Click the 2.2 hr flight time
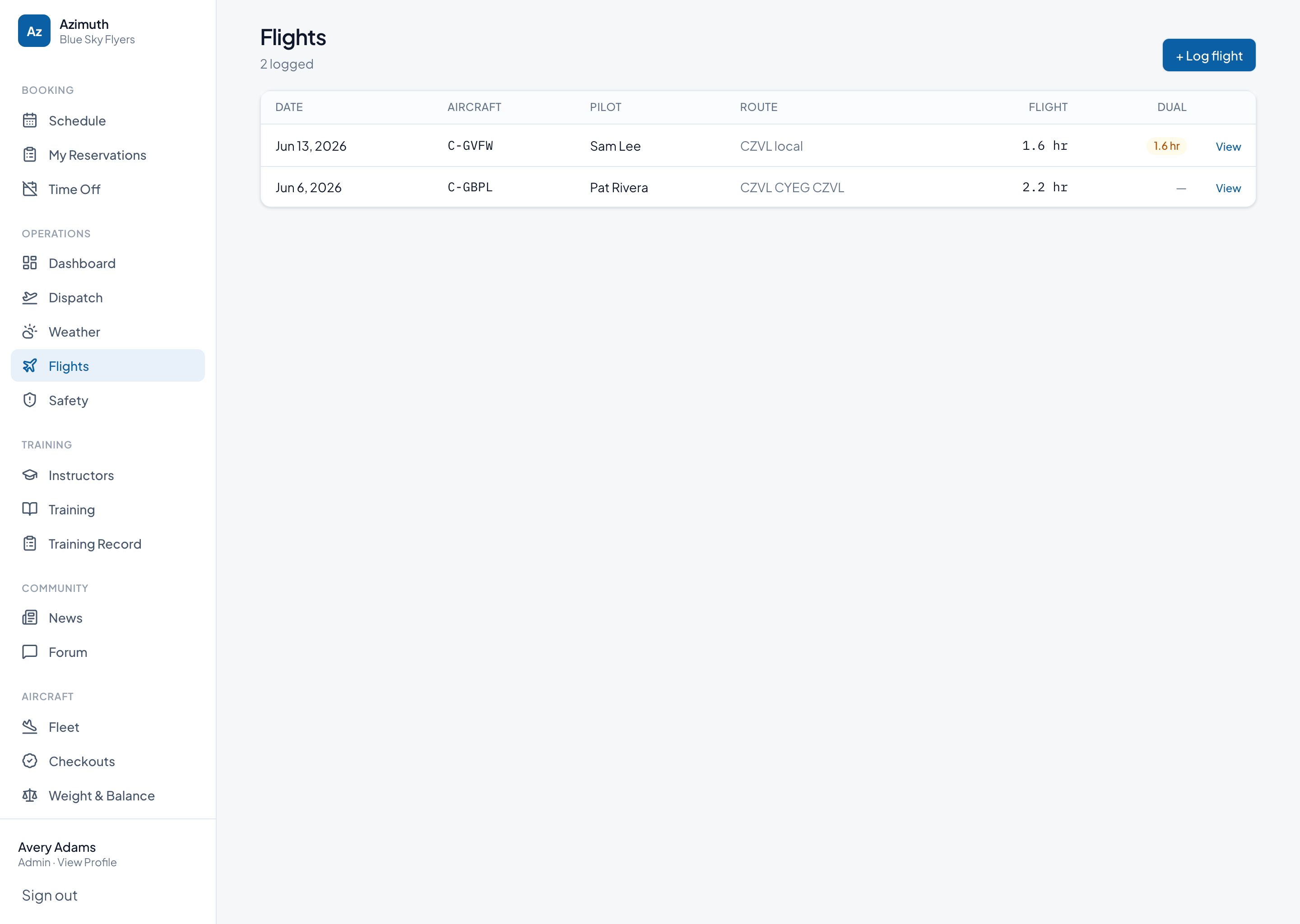 pos(1045,187)
